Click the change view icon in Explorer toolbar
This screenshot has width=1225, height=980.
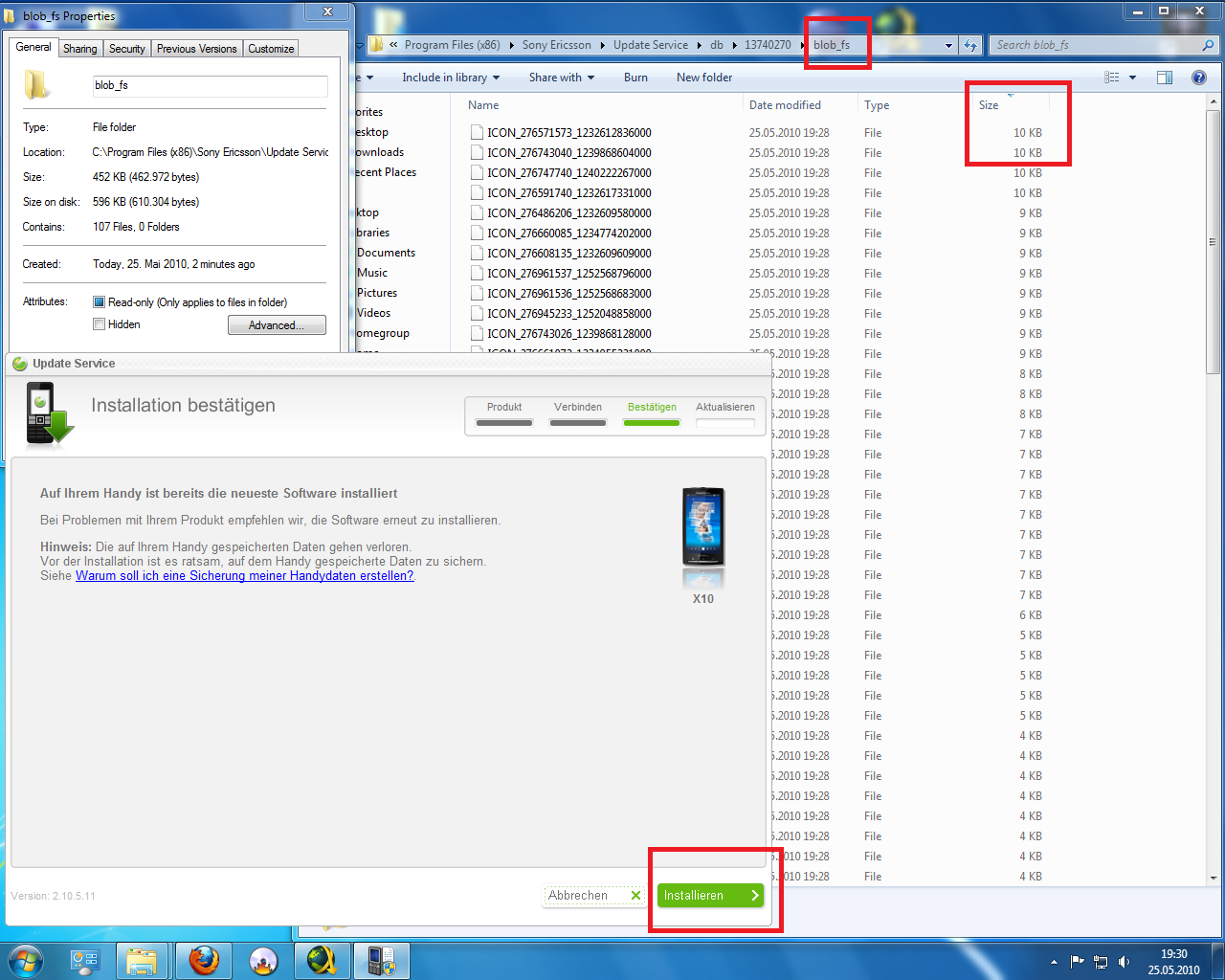point(1112,78)
